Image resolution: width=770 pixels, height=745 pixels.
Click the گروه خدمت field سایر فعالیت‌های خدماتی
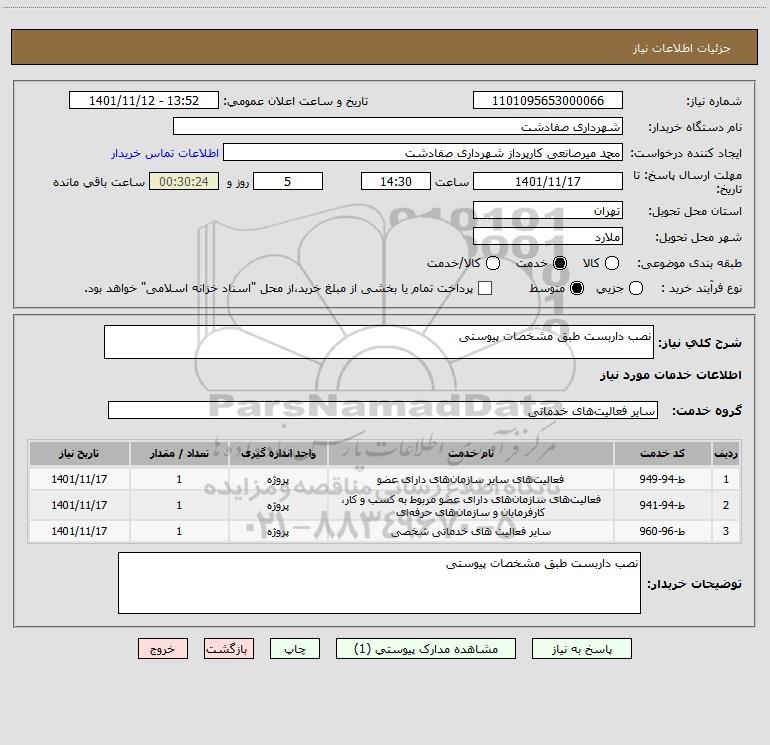tap(383, 410)
